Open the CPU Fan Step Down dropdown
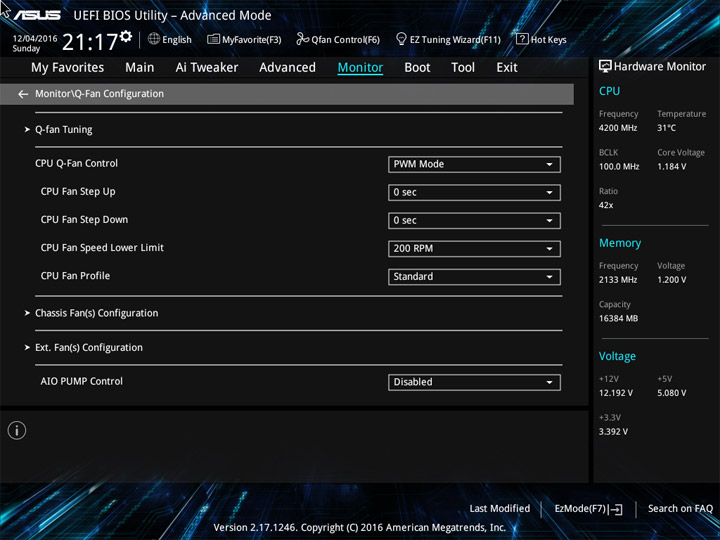The width and height of the screenshot is (720, 540). coord(474,220)
